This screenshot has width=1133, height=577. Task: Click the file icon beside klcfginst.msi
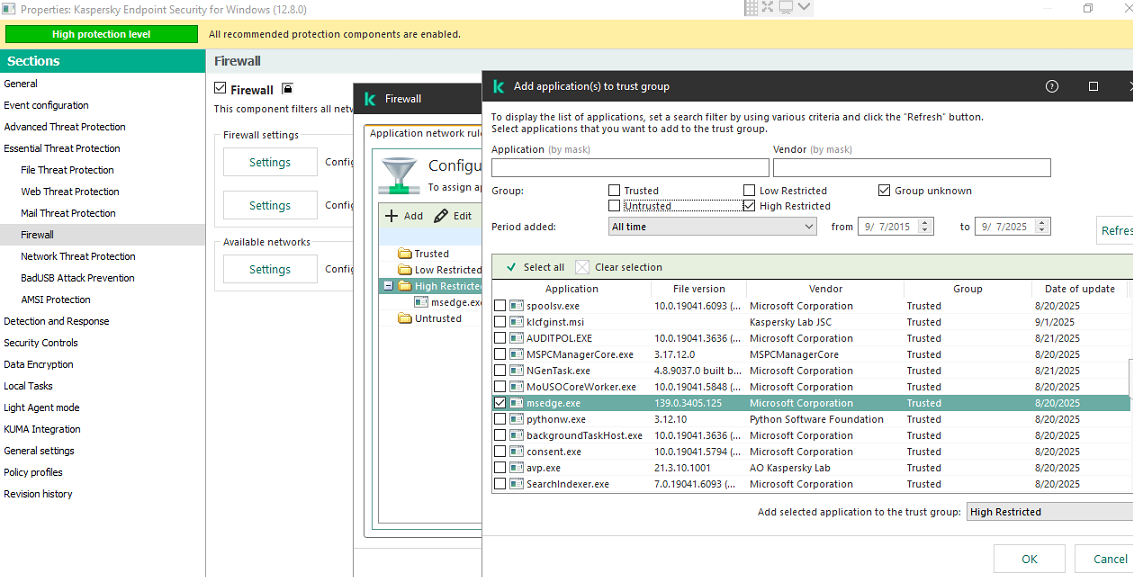[x=516, y=322]
